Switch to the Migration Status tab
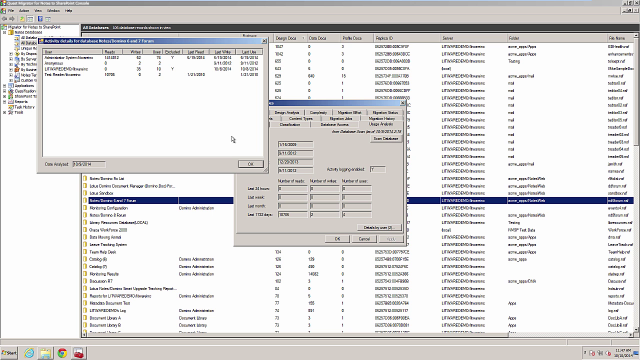640x360 pixels. tap(385, 112)
